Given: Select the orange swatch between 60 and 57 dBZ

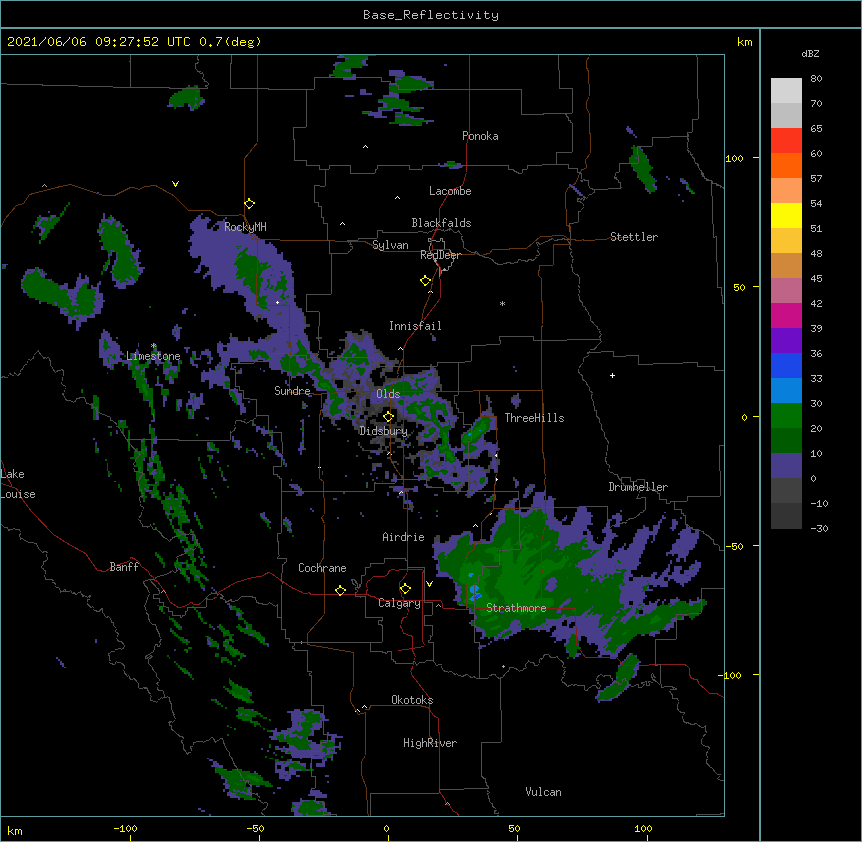Looking at the screenshot, I should click(786, 165).
